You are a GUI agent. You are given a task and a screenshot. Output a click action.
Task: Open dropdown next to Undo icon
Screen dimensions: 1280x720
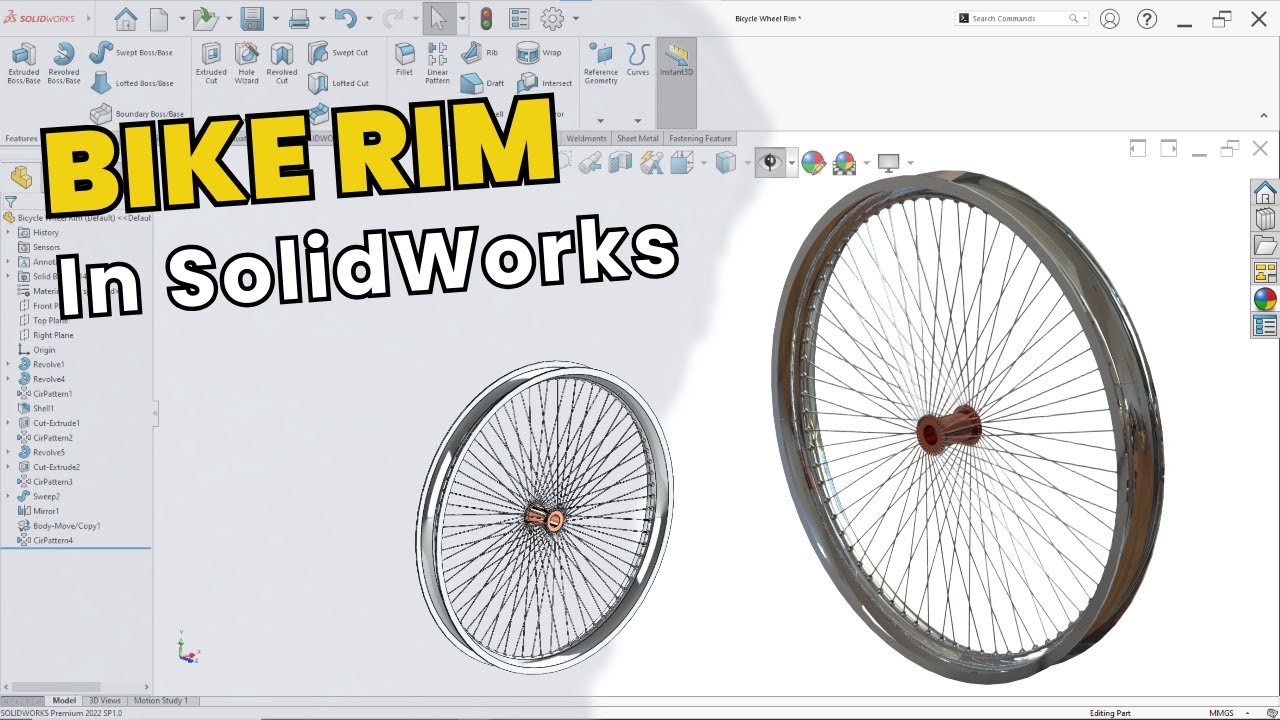[369, 18]
